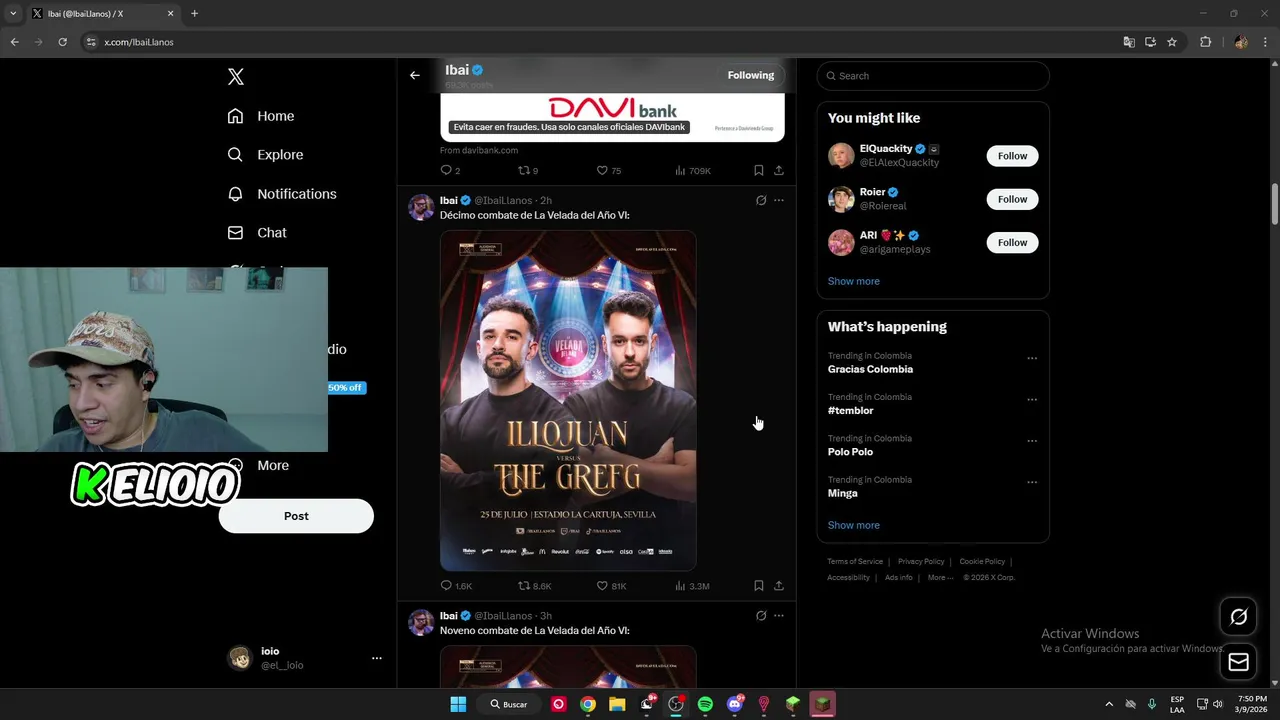The image size is (1280, 720).
Task: Click Terms of Service footer link
Action: tap(855, 562)
